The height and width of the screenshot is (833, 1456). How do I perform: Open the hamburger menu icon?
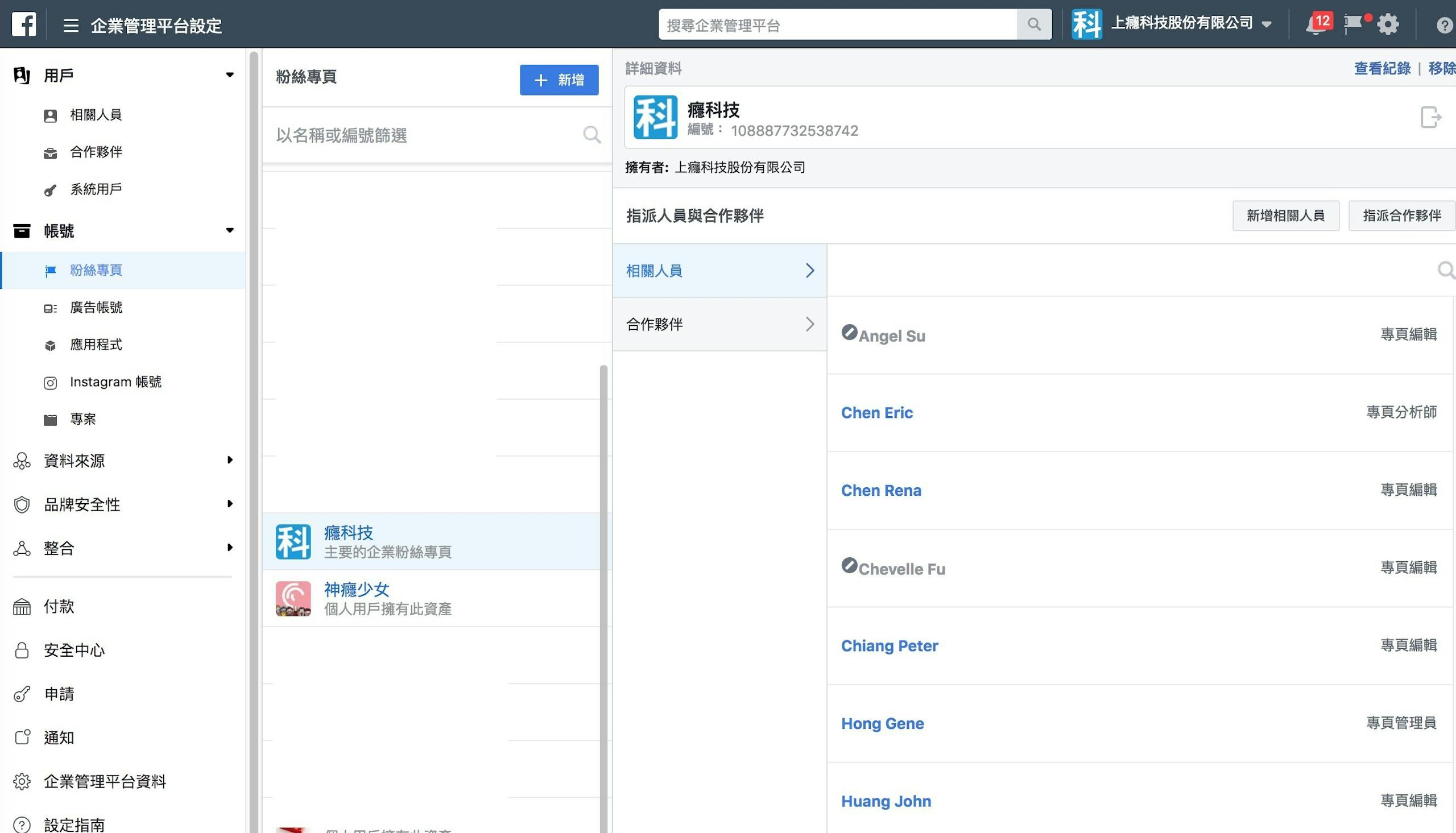[71, 25]
